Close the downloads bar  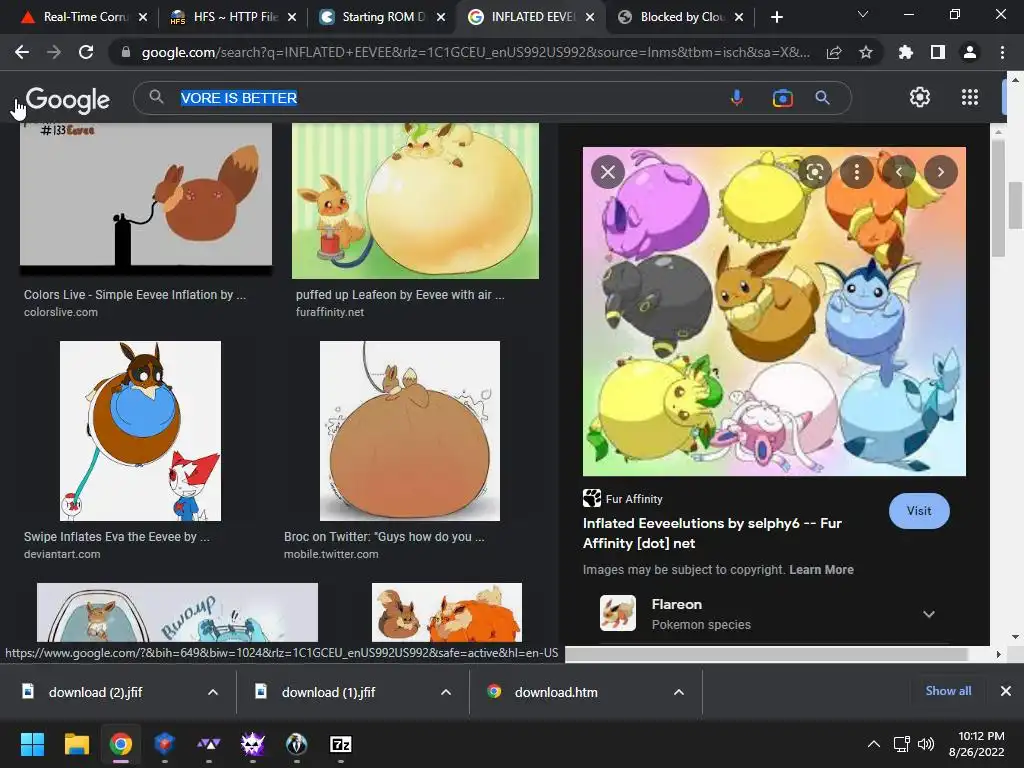coord(1006,691)
